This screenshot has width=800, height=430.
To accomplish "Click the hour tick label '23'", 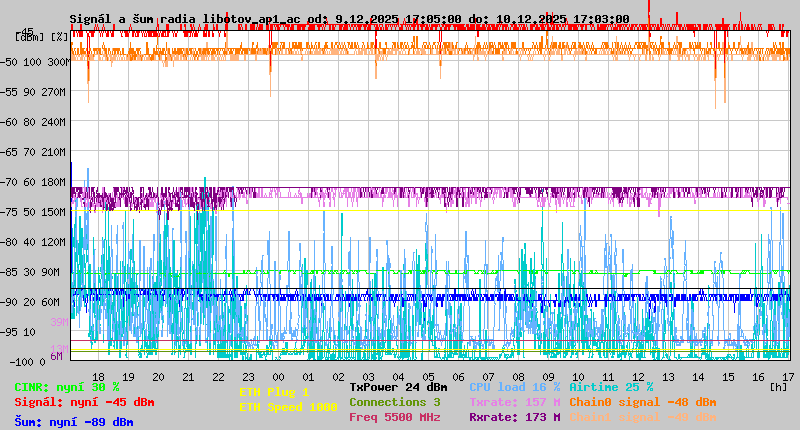I will pyautogui.click(x=248, y=377).
